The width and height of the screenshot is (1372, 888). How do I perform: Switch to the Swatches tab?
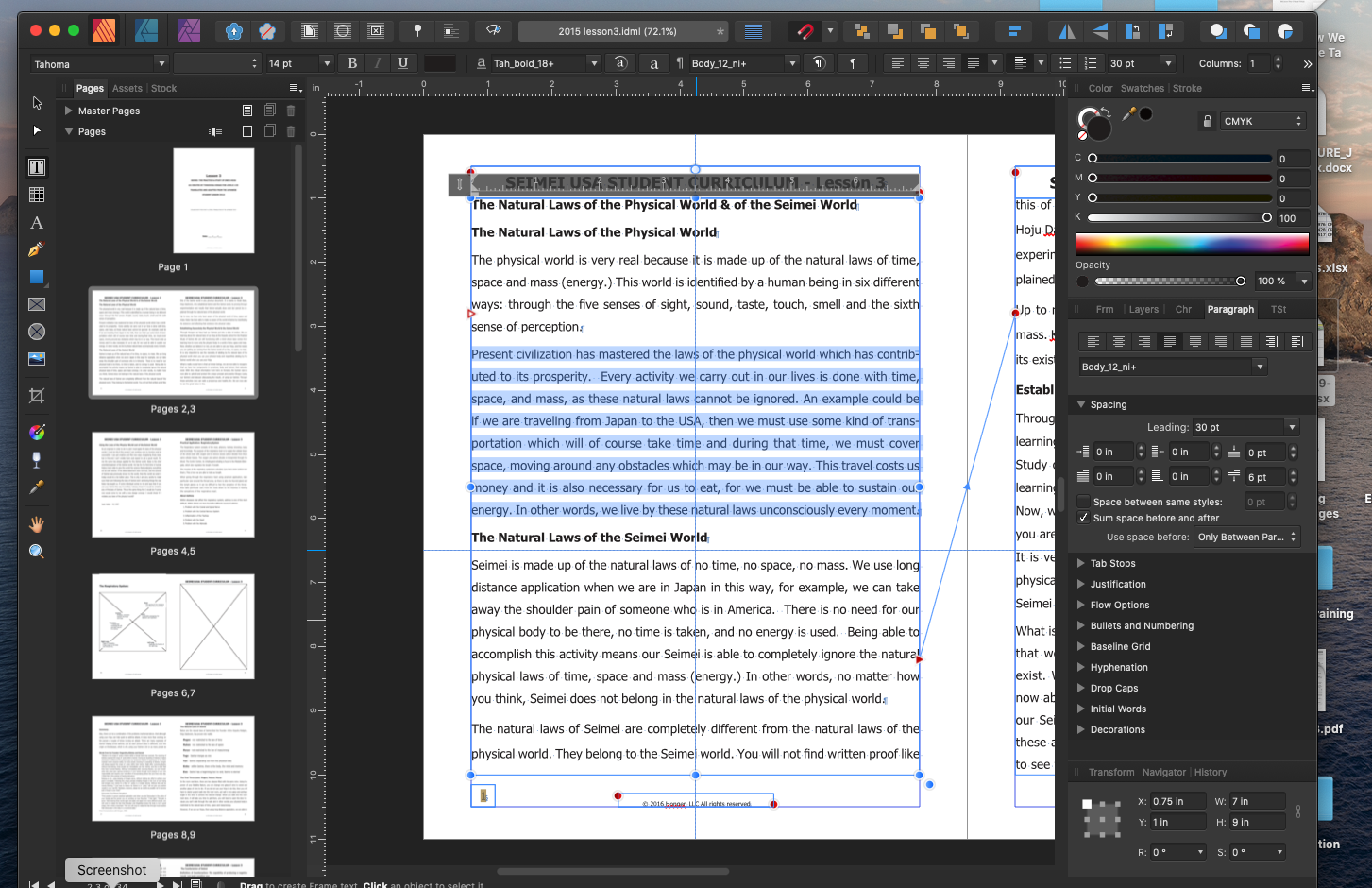pyautogui.click(x=1142, y=88)
